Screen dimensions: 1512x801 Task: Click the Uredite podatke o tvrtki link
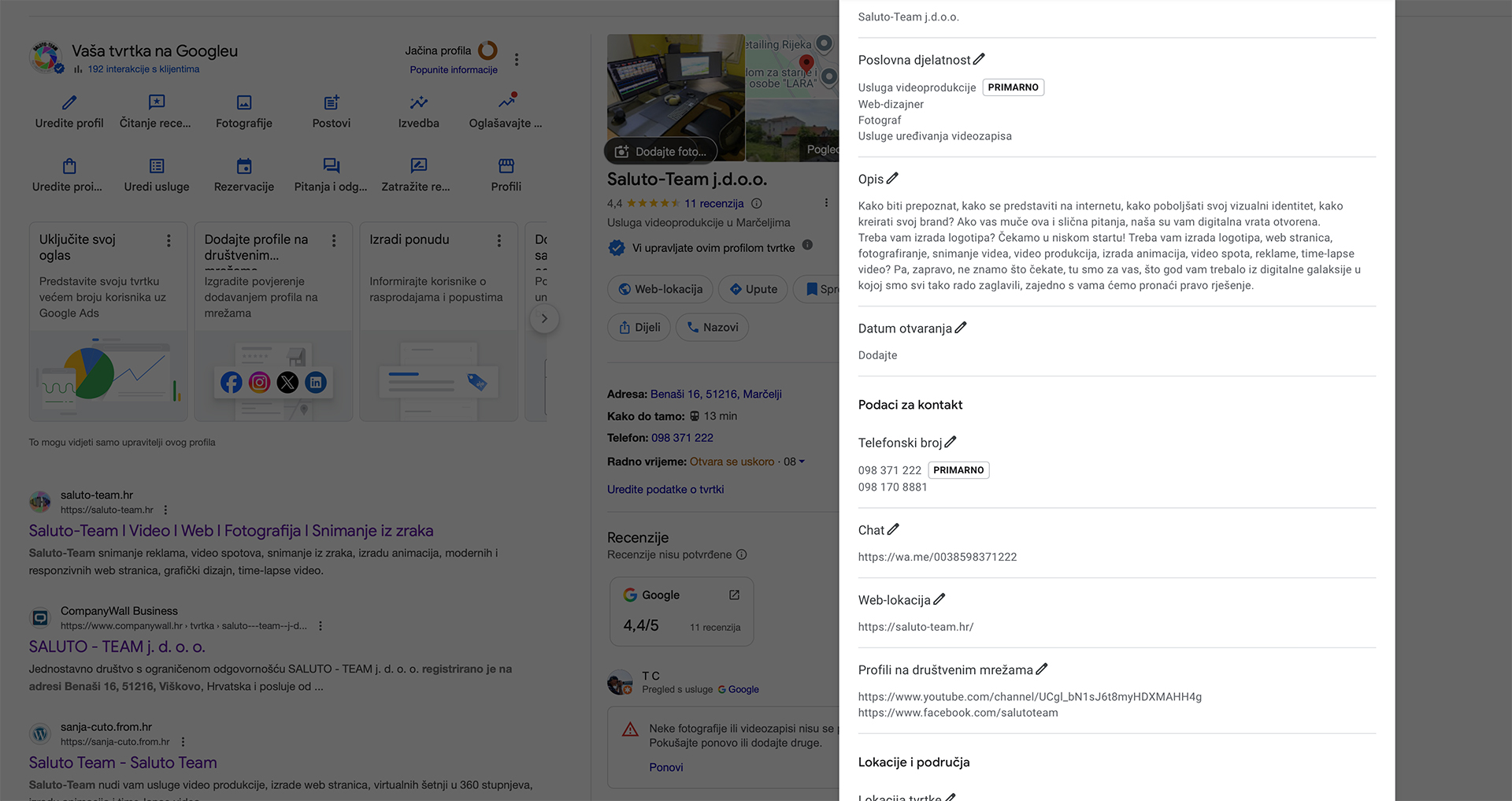665,489
